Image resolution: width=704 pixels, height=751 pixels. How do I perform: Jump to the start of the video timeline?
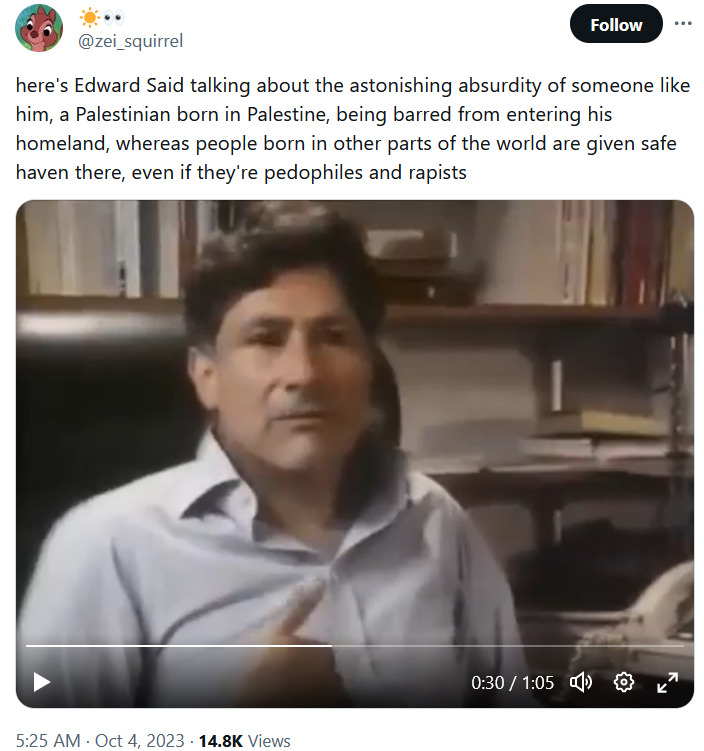pyautogui.click(x=27, y=646)
